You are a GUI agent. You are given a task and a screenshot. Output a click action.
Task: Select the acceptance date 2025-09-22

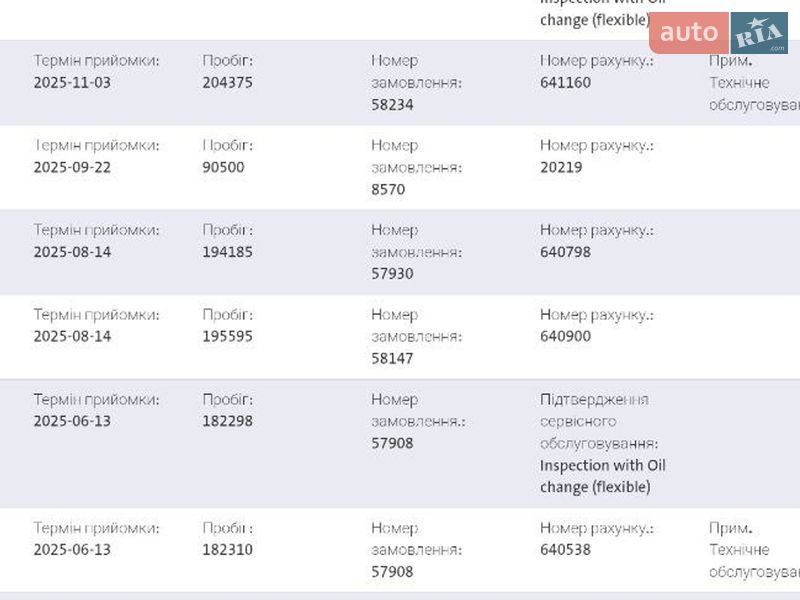tap(72, 167)
